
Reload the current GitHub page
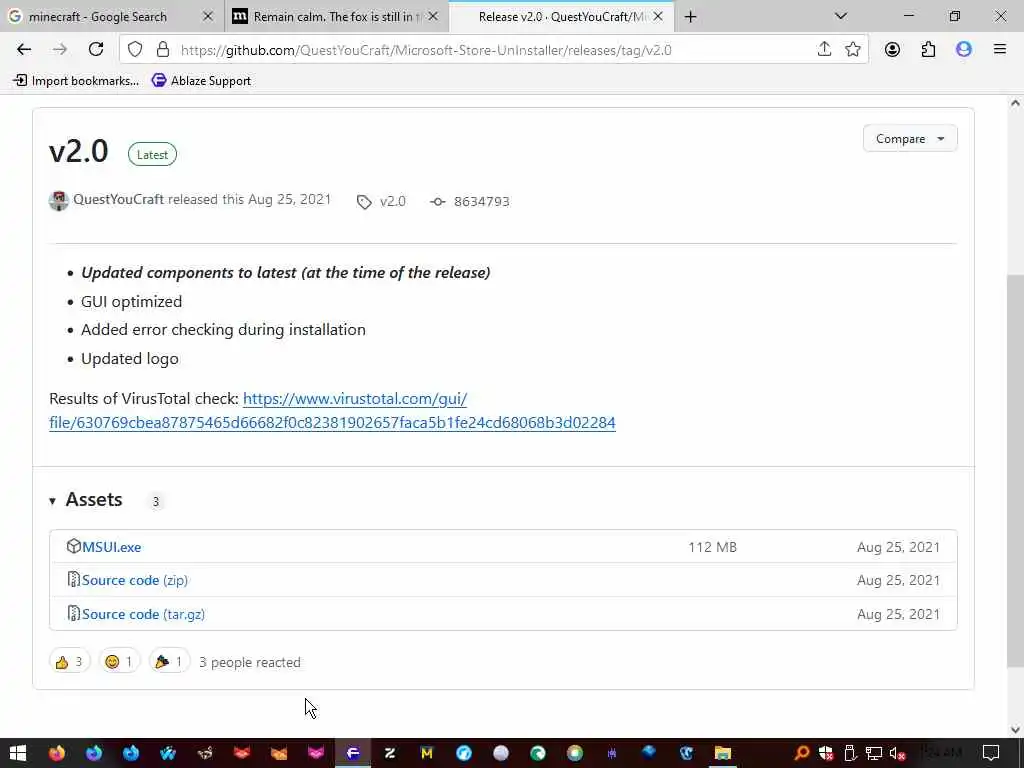point(96,50)
